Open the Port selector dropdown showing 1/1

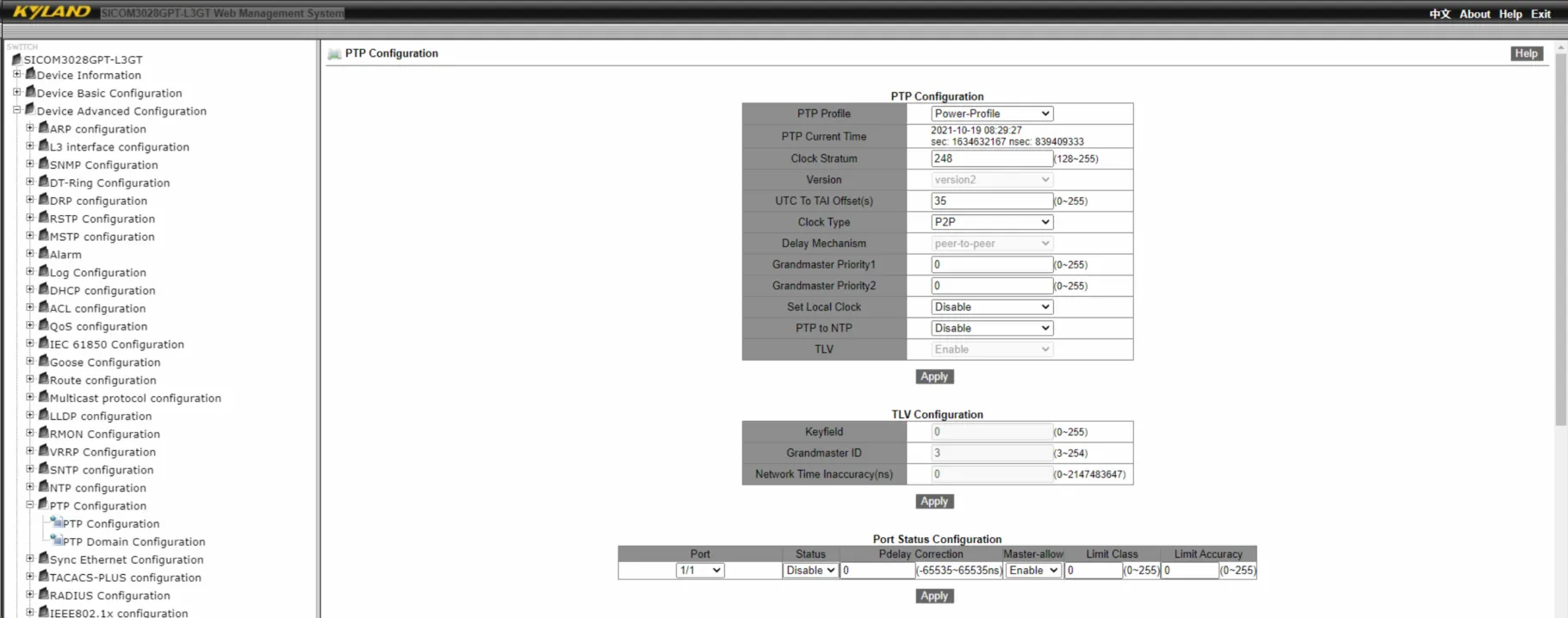pos(700,571)
